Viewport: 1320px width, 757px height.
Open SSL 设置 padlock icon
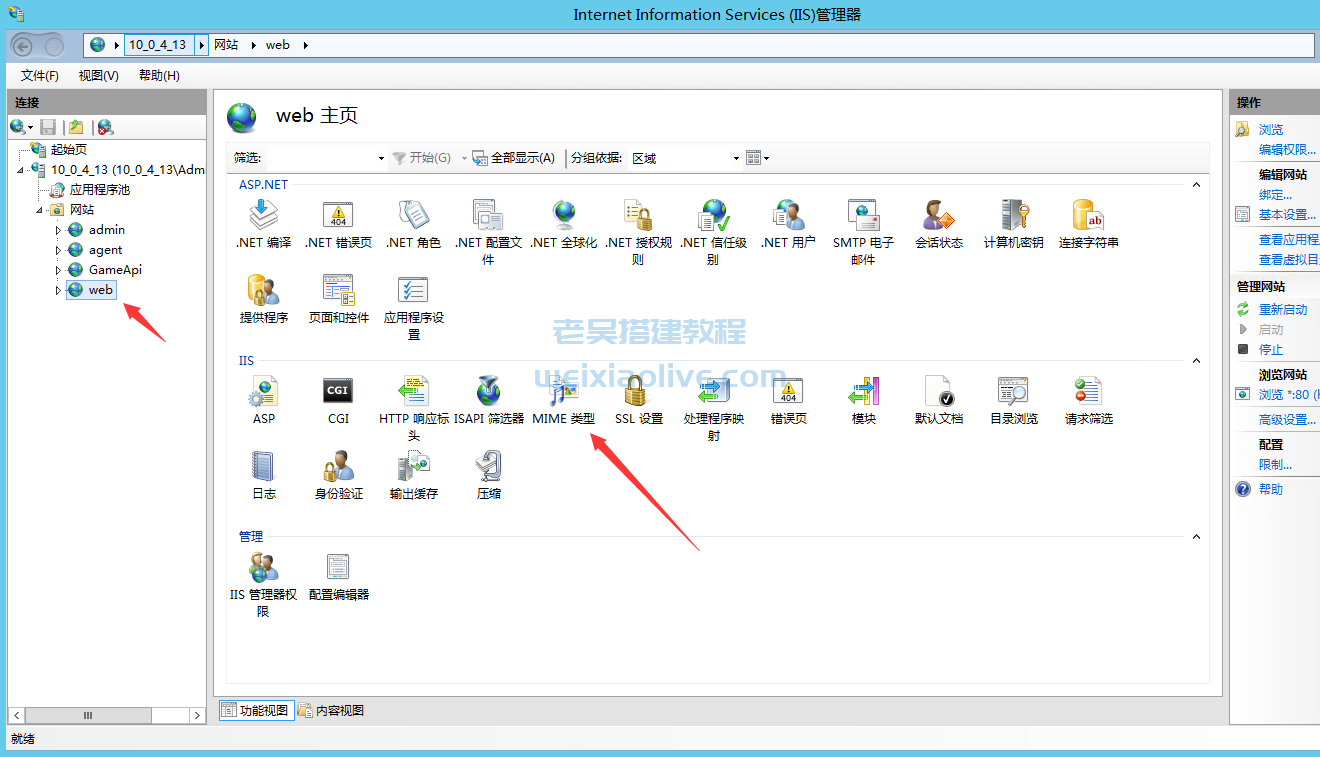click(x=638, y=392)
